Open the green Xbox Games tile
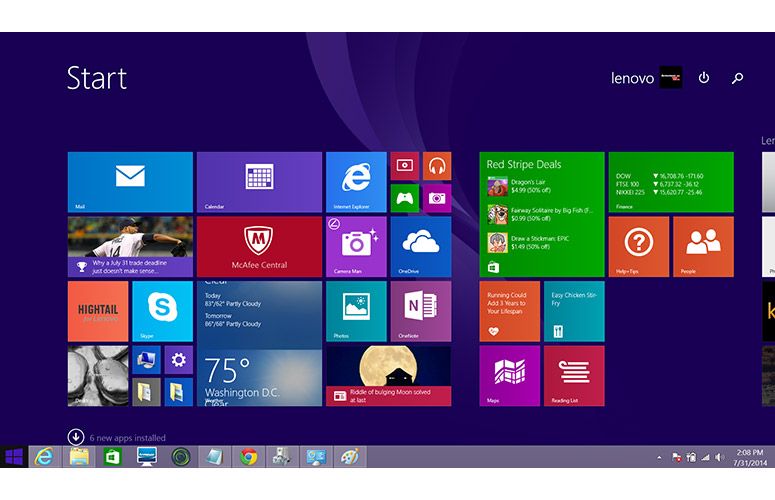Screen dimensions: 775x500 (404, 198)
